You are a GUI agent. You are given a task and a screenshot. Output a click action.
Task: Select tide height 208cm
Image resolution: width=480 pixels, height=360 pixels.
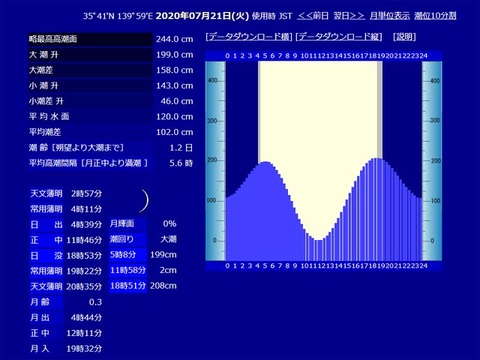163,286
